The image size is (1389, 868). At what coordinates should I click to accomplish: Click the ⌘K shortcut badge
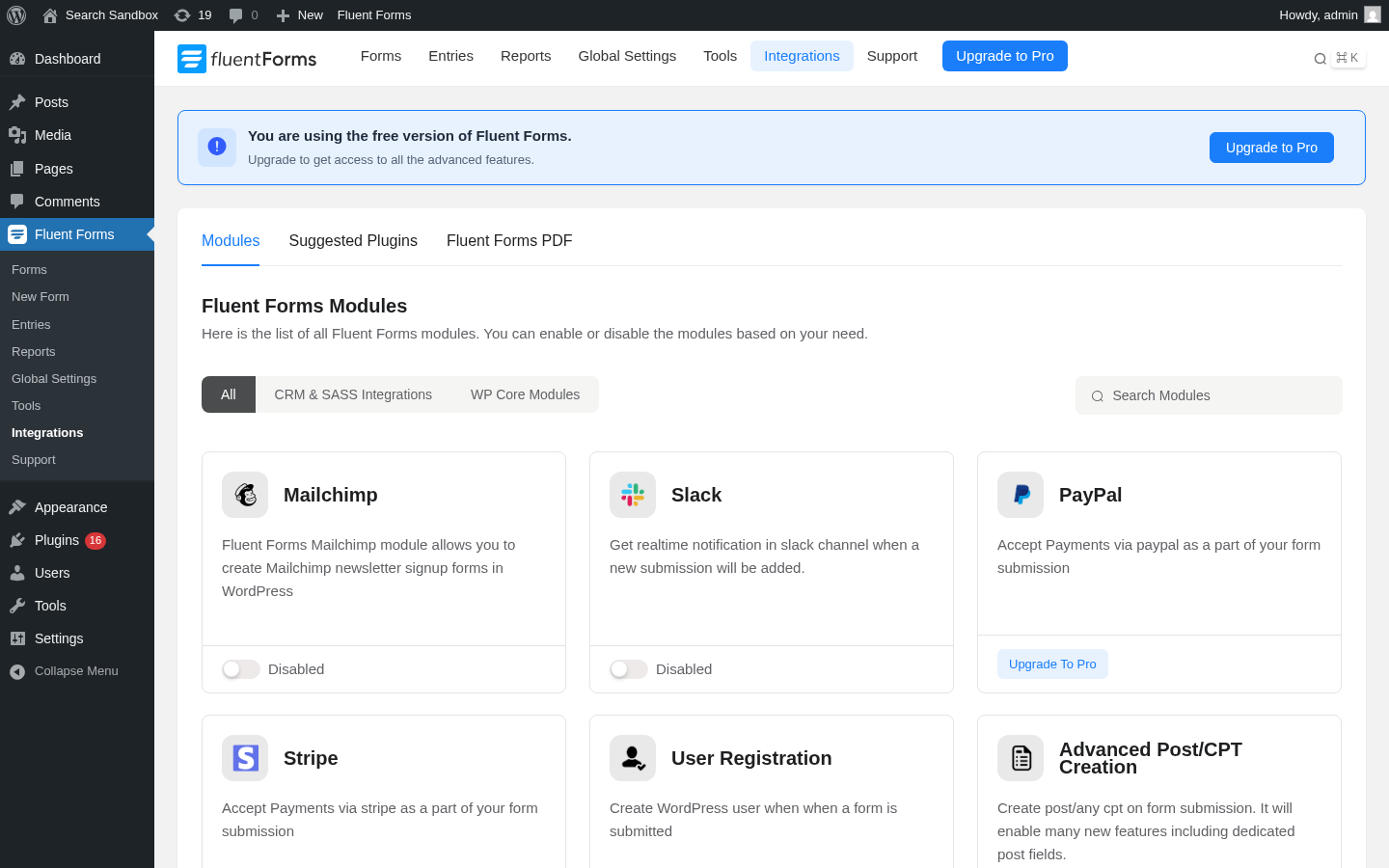[x=1348, y=58]
